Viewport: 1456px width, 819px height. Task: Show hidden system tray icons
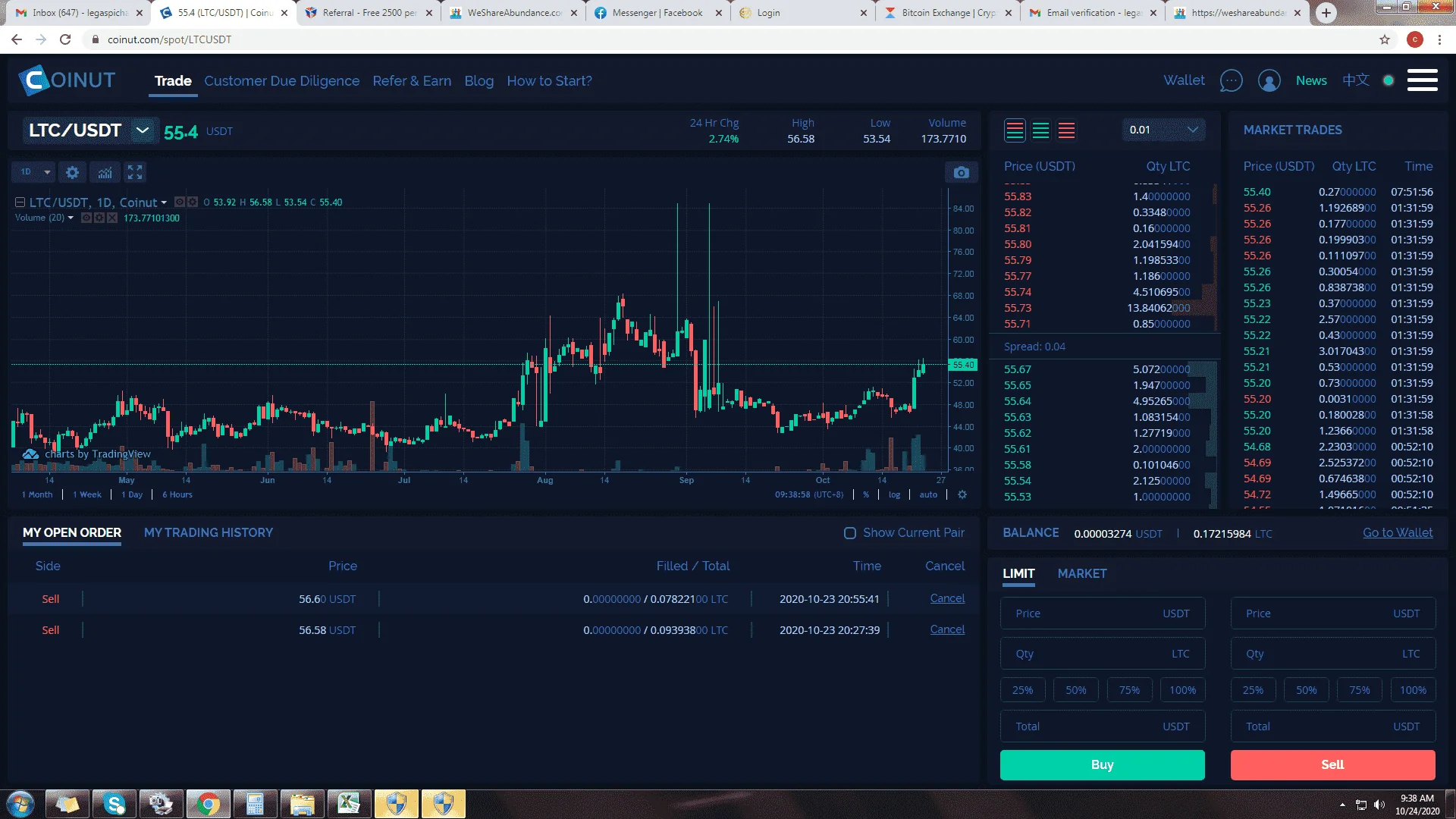1342,805
